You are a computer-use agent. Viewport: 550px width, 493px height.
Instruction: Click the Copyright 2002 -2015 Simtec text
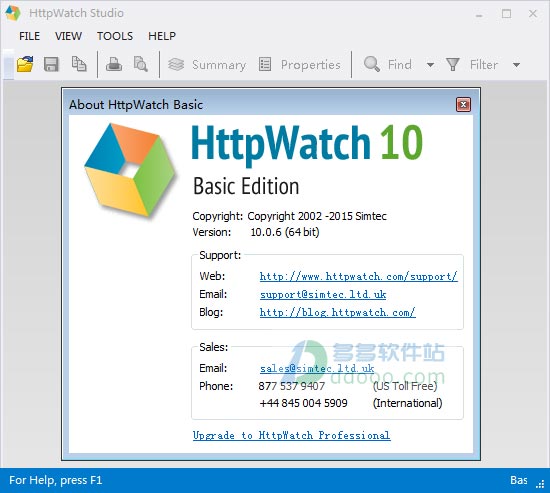pos(317,216)
